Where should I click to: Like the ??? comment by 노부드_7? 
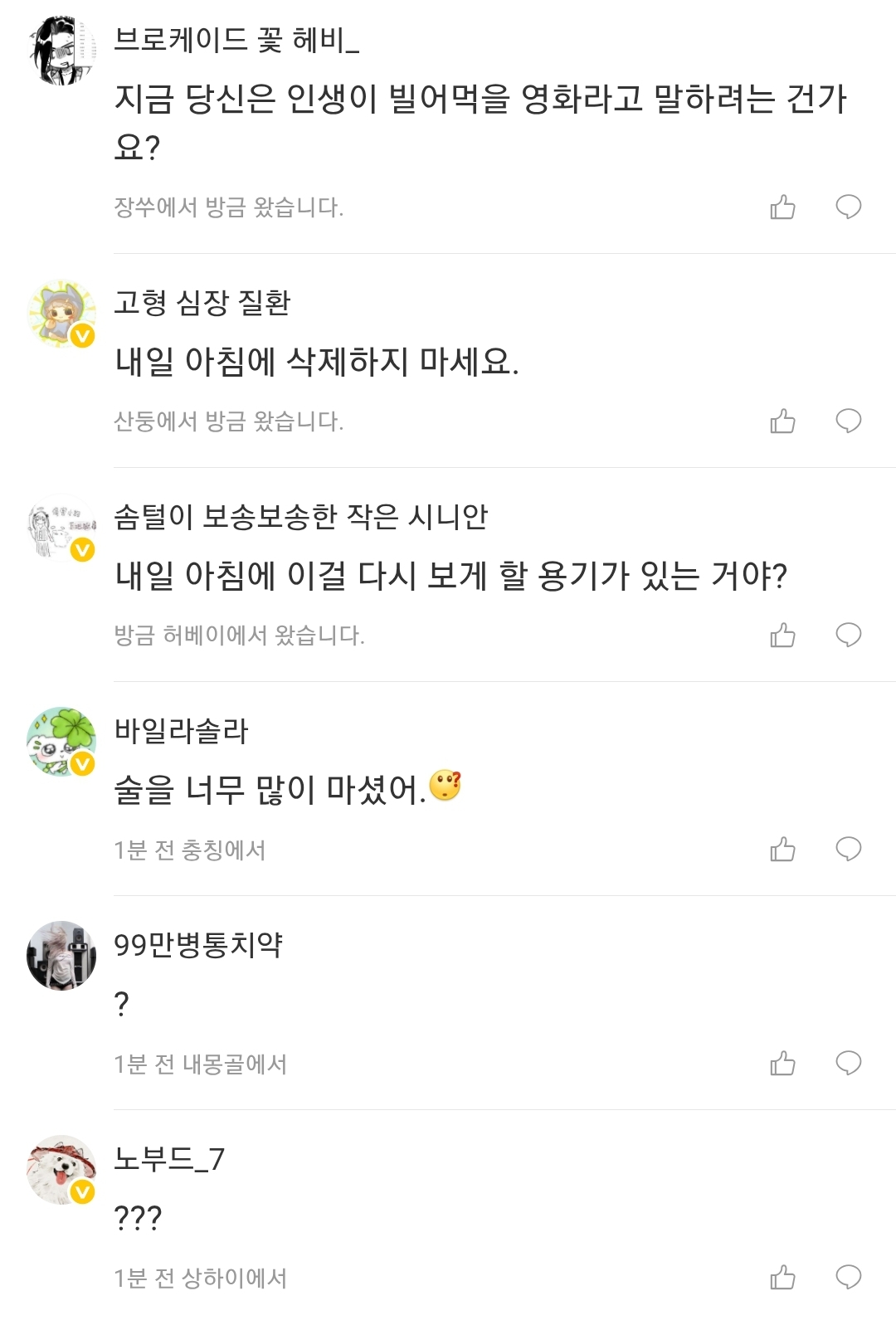coord(782,1277)
